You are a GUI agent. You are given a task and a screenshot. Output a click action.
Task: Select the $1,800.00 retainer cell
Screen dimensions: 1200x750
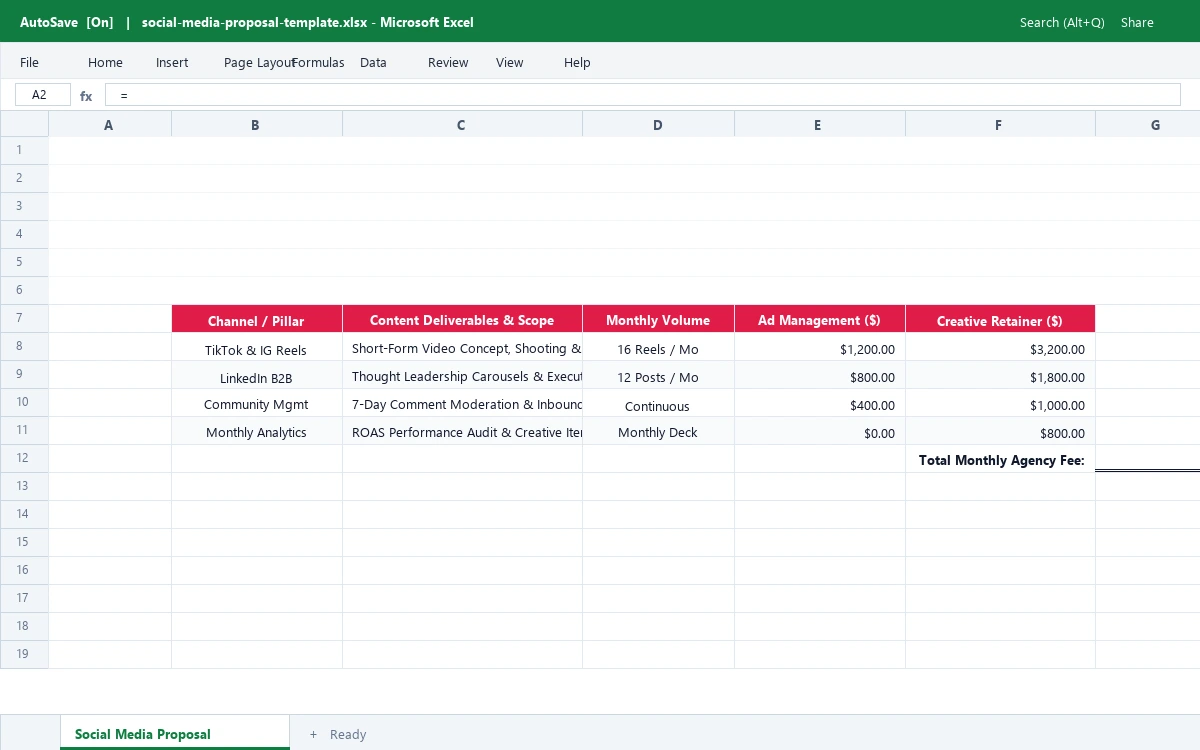click(x=1001, y=375)
